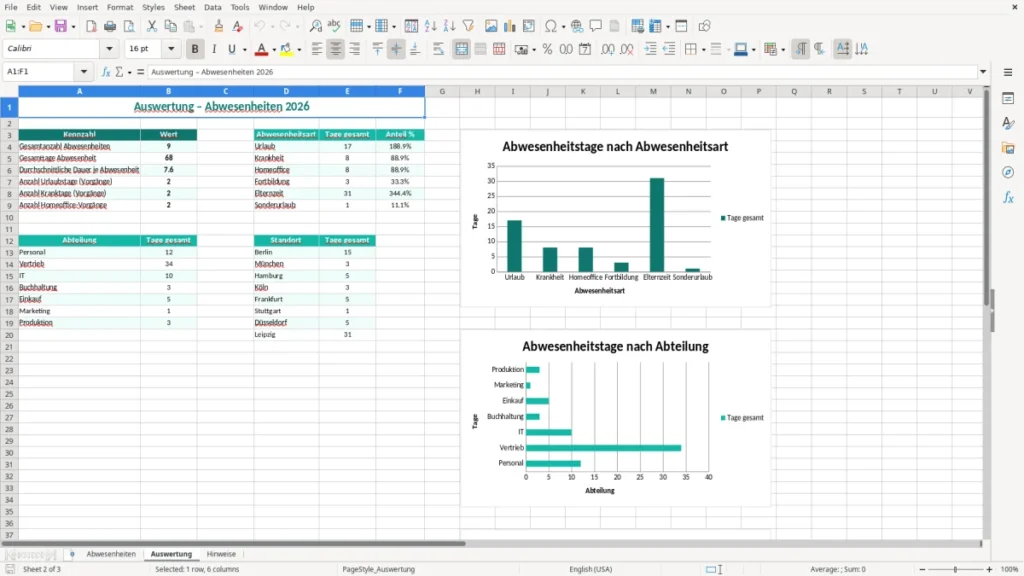Image resolution: width=1024 pixels, height=576 pixels.
Task: Toggle Center Horizontally alignment
Action: point(336,49)
